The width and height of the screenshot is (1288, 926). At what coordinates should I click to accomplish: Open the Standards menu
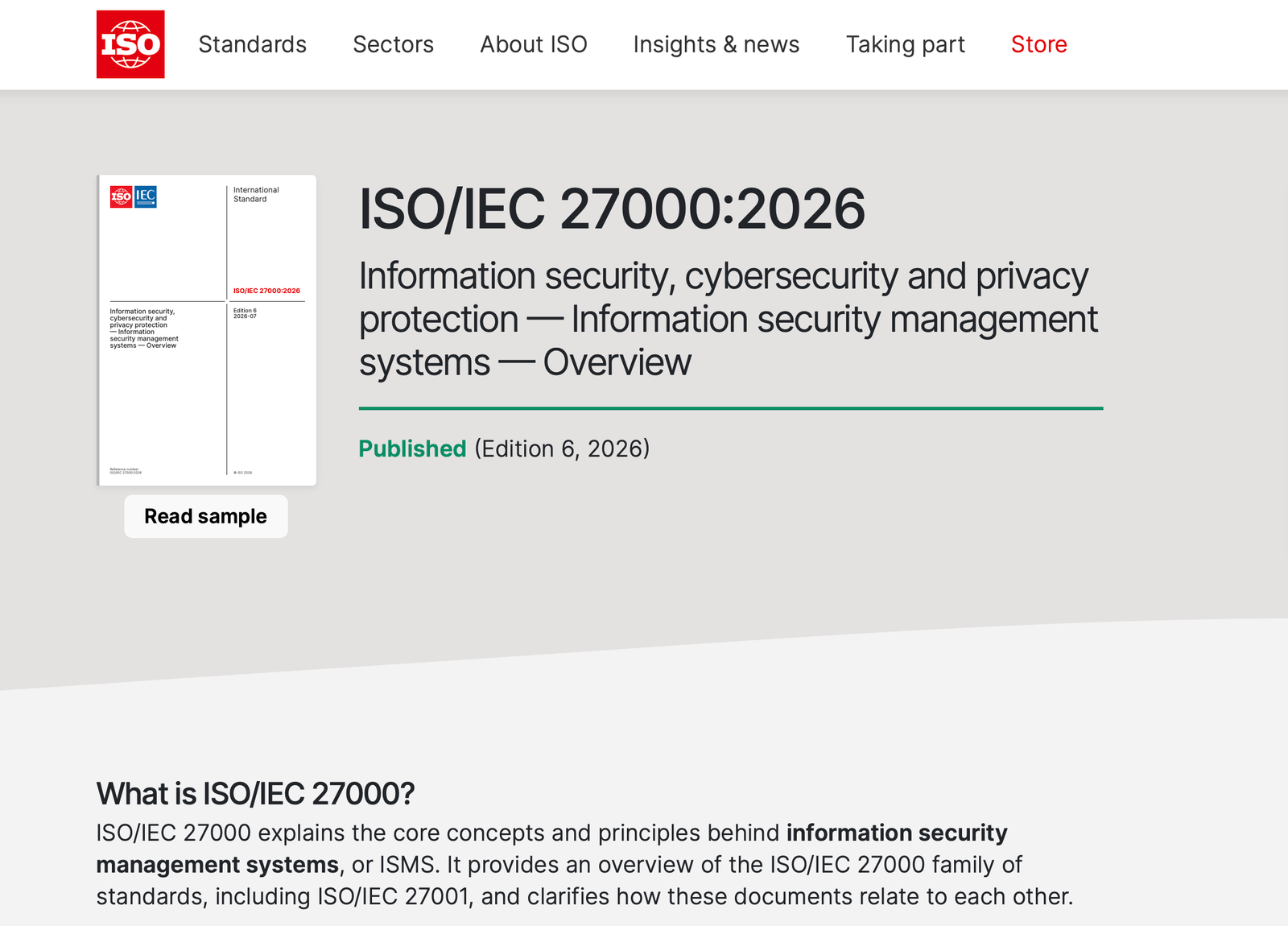click(x=253, y=44)
